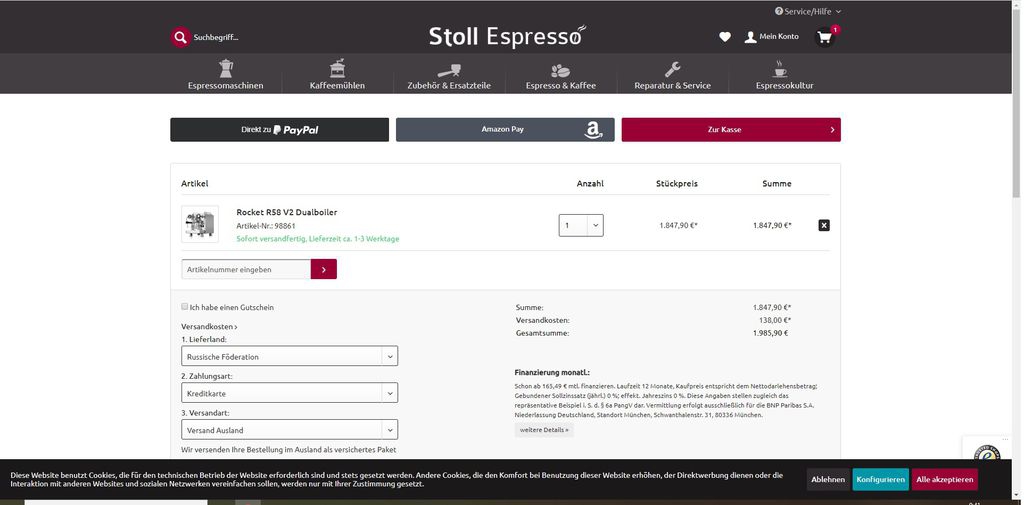Open the Zahlungsart Kreditkarte dropdown
This screenshot has height=505, width=1024.
[x=289, y=393]
